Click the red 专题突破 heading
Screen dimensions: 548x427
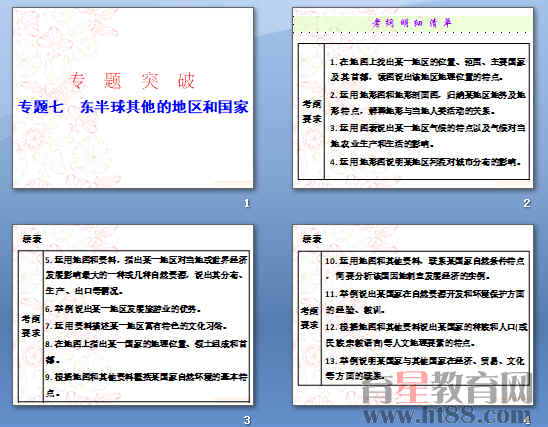pos(133,81)
